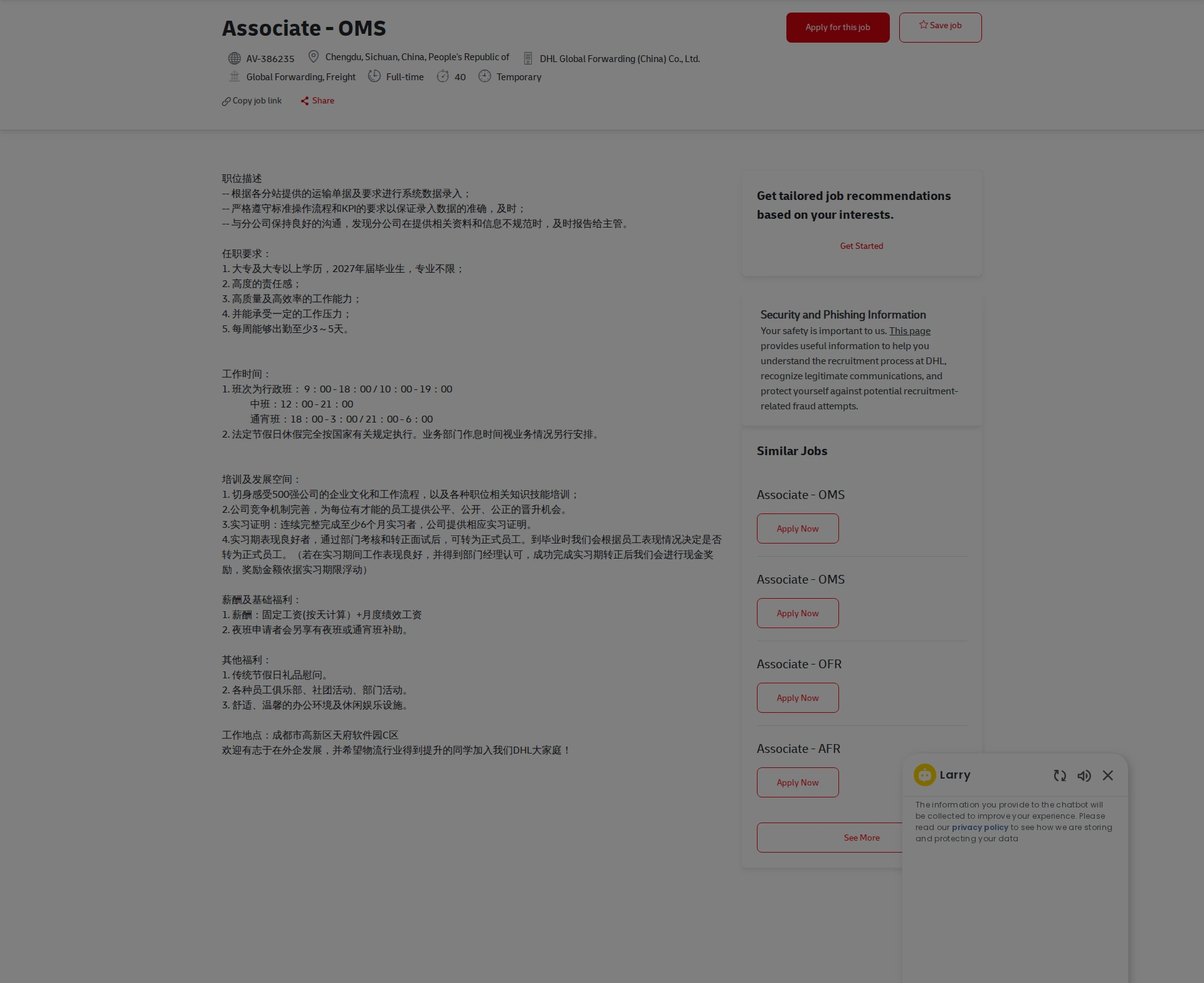Click the Associate - OMS page title

[x=304, y=28]
